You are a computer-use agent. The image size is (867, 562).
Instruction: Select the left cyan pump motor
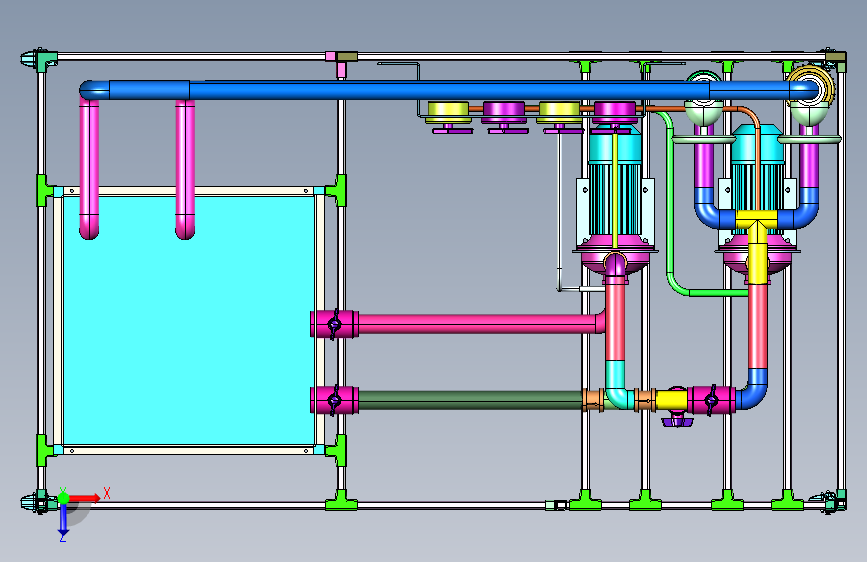click(614, 185)
